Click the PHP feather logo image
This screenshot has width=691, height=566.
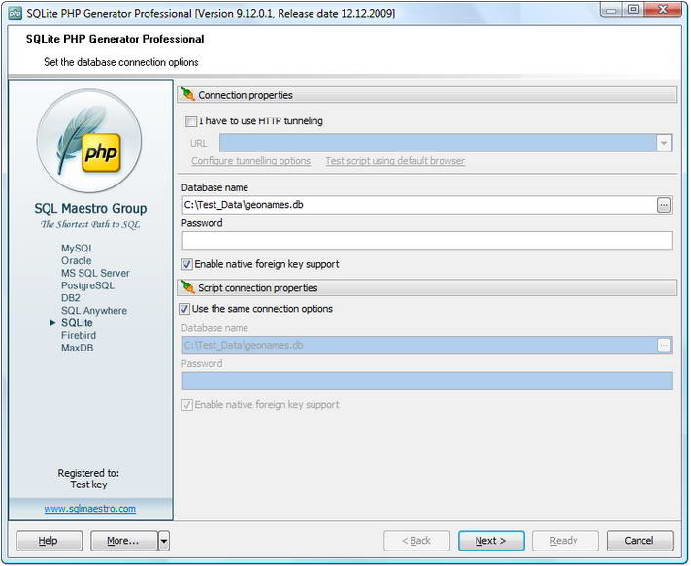point(89,141)
